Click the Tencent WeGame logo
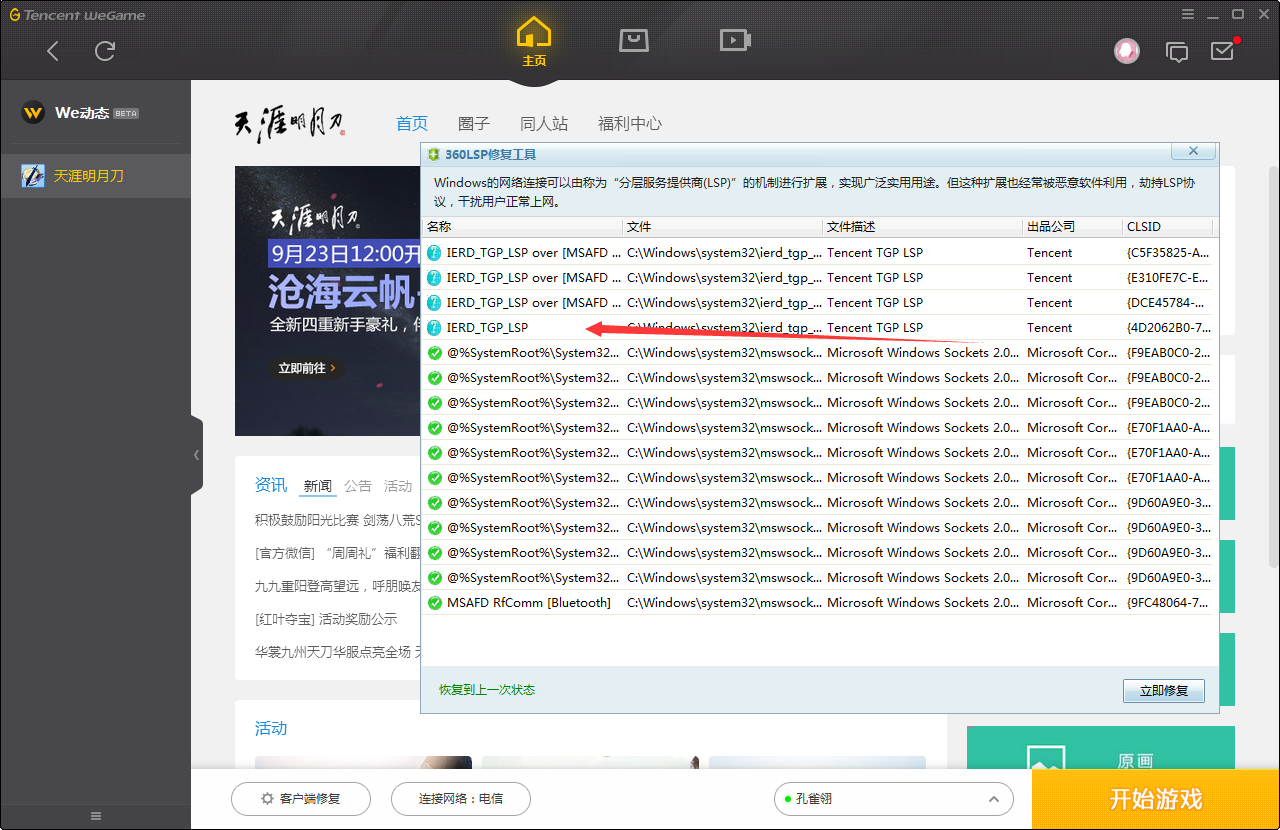 (x=77, y=15)
